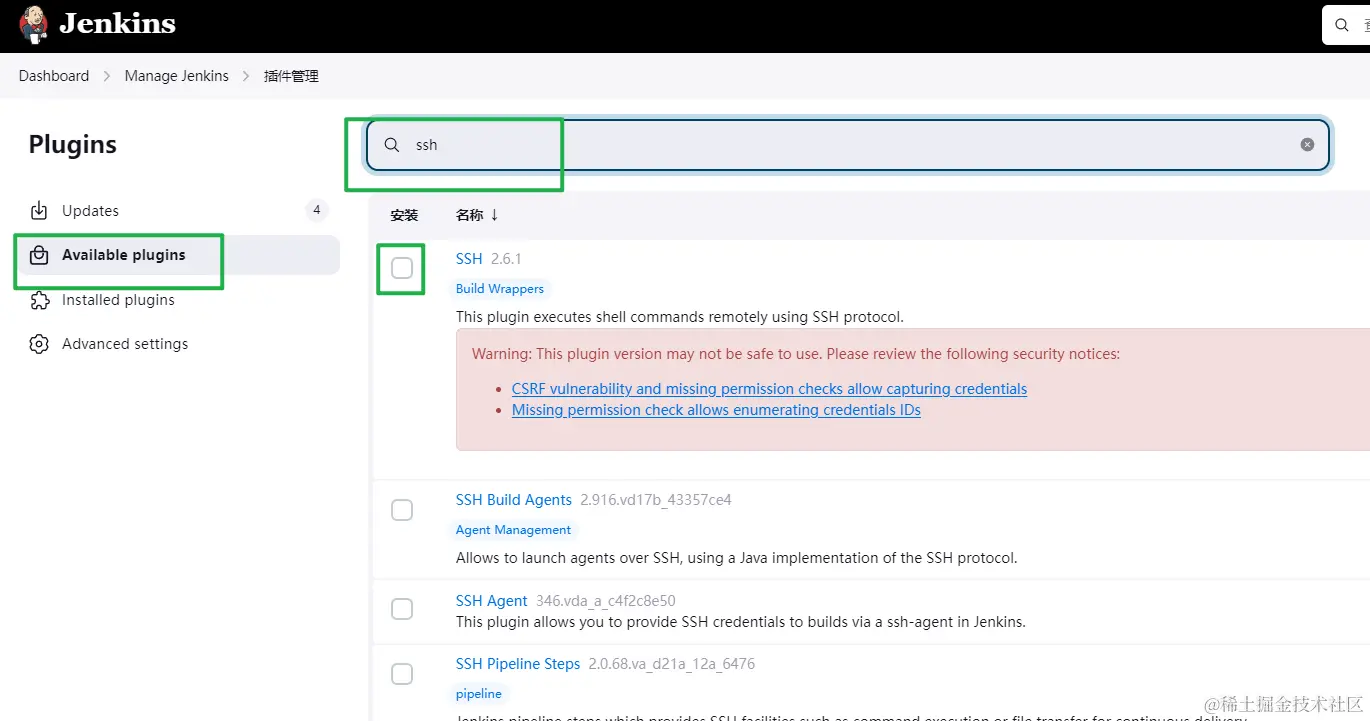Go to Dashboard breadcrumb
Image resolution: width=1370 pixels, height=721 pixels.
(x=54, y=76)
